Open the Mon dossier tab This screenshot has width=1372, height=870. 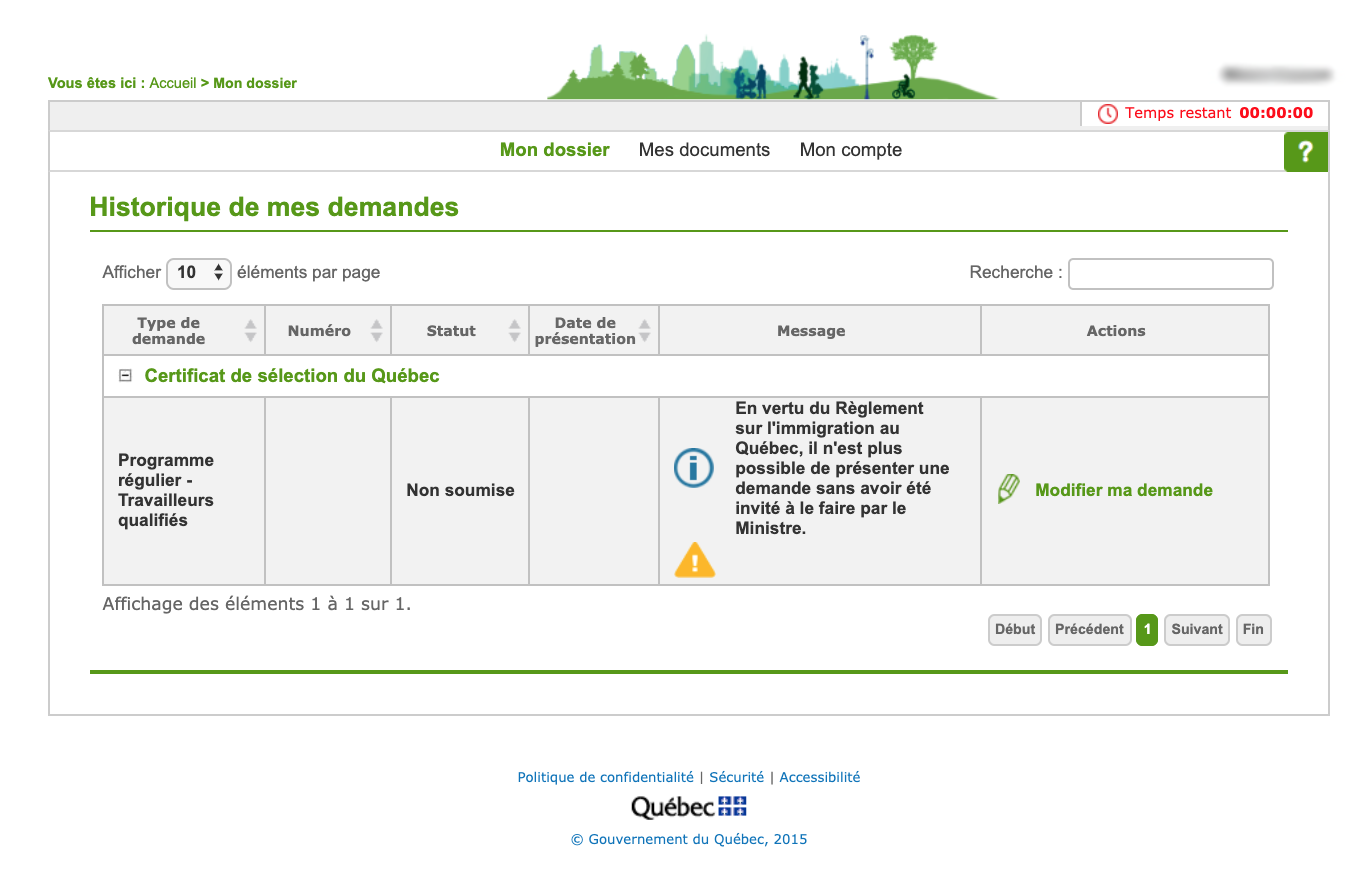click(554, 150)
